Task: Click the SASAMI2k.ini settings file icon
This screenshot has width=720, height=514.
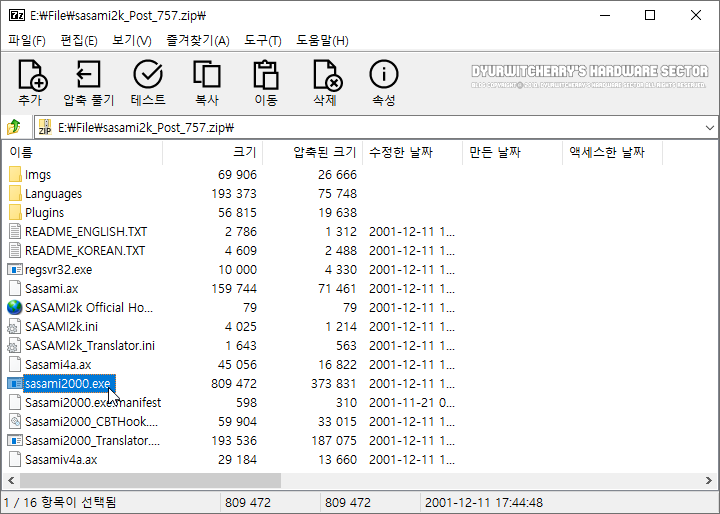Action: pos(15,327)
